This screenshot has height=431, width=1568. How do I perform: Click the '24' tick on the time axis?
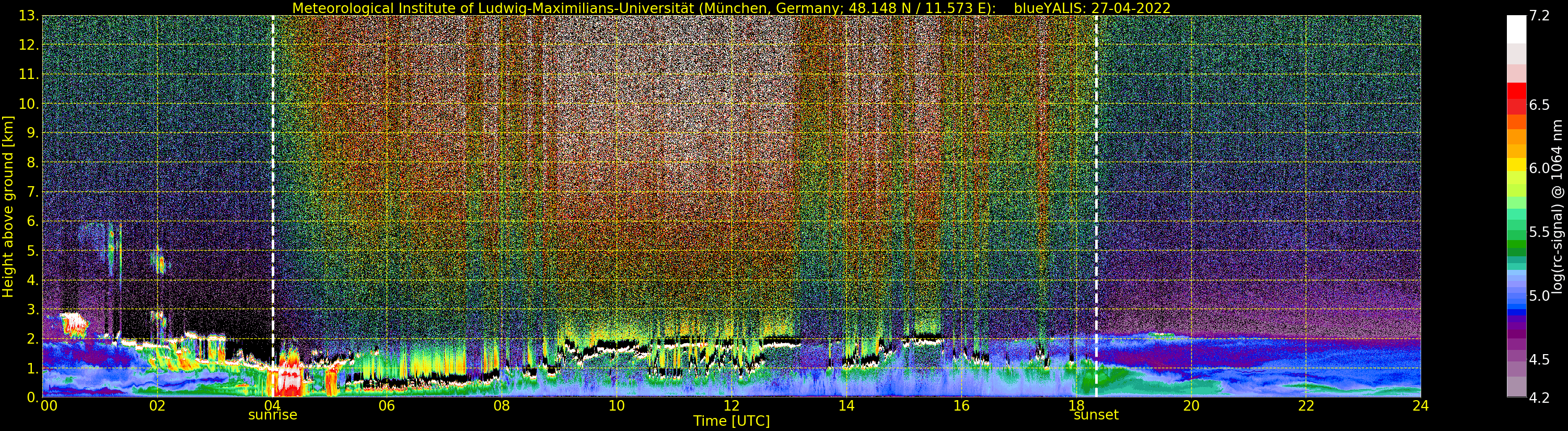pyautogui.click(x=1421, y=405)
